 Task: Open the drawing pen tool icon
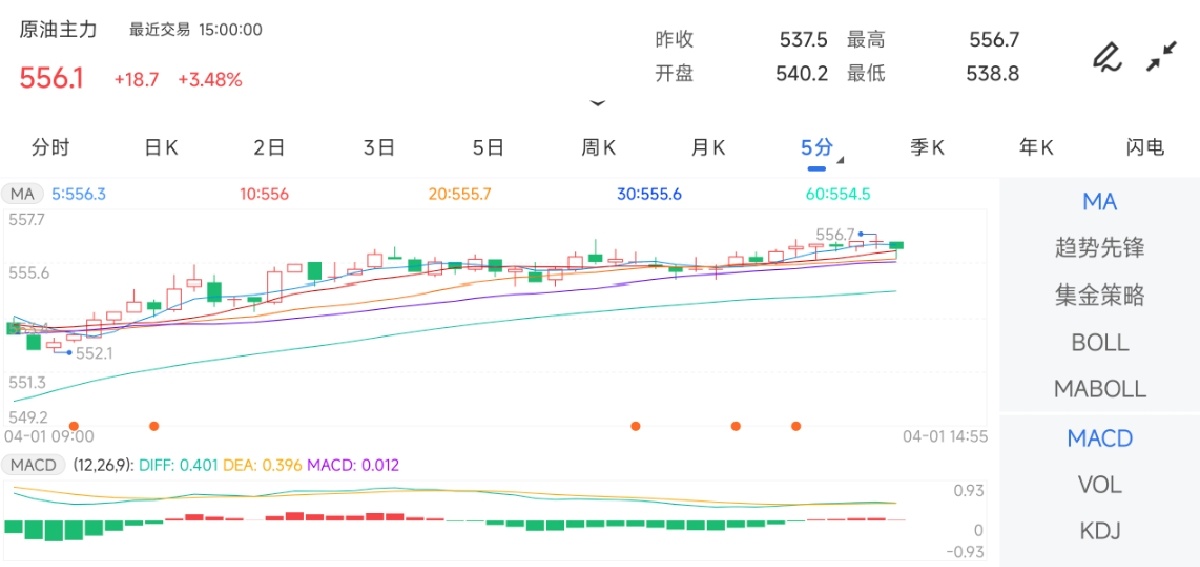click(1106, 57)
